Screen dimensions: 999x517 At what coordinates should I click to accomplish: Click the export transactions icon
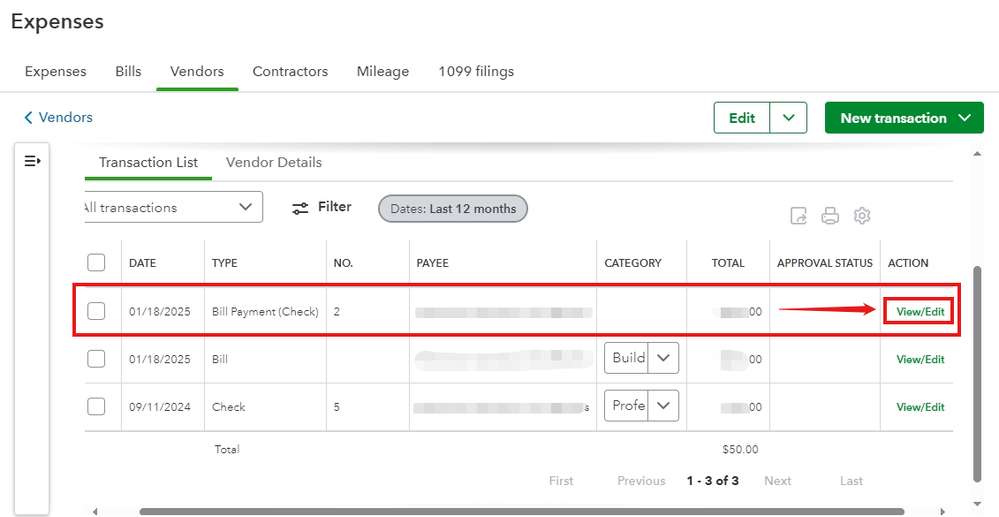798,216
